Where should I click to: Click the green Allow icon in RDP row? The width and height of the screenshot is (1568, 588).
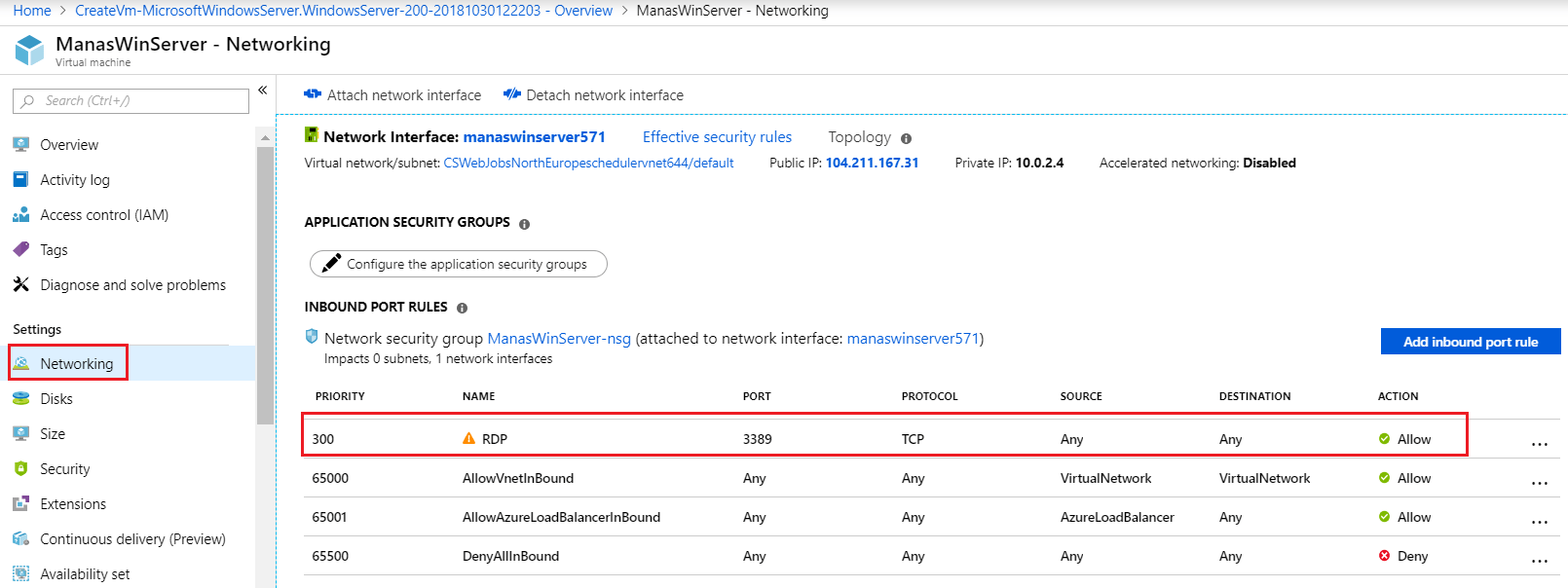(1384, 439)
